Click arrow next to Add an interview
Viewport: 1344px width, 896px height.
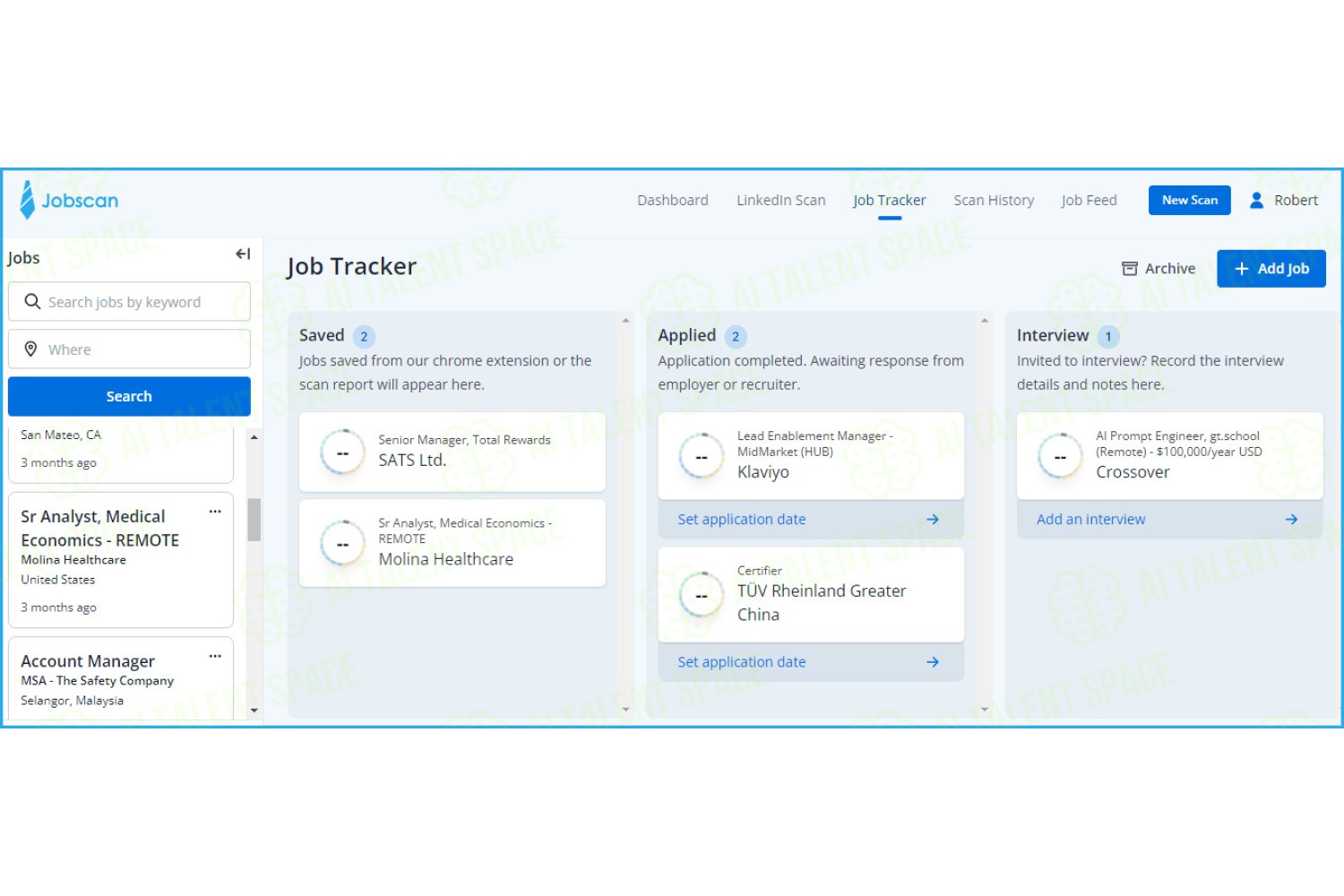[1291, 520]
